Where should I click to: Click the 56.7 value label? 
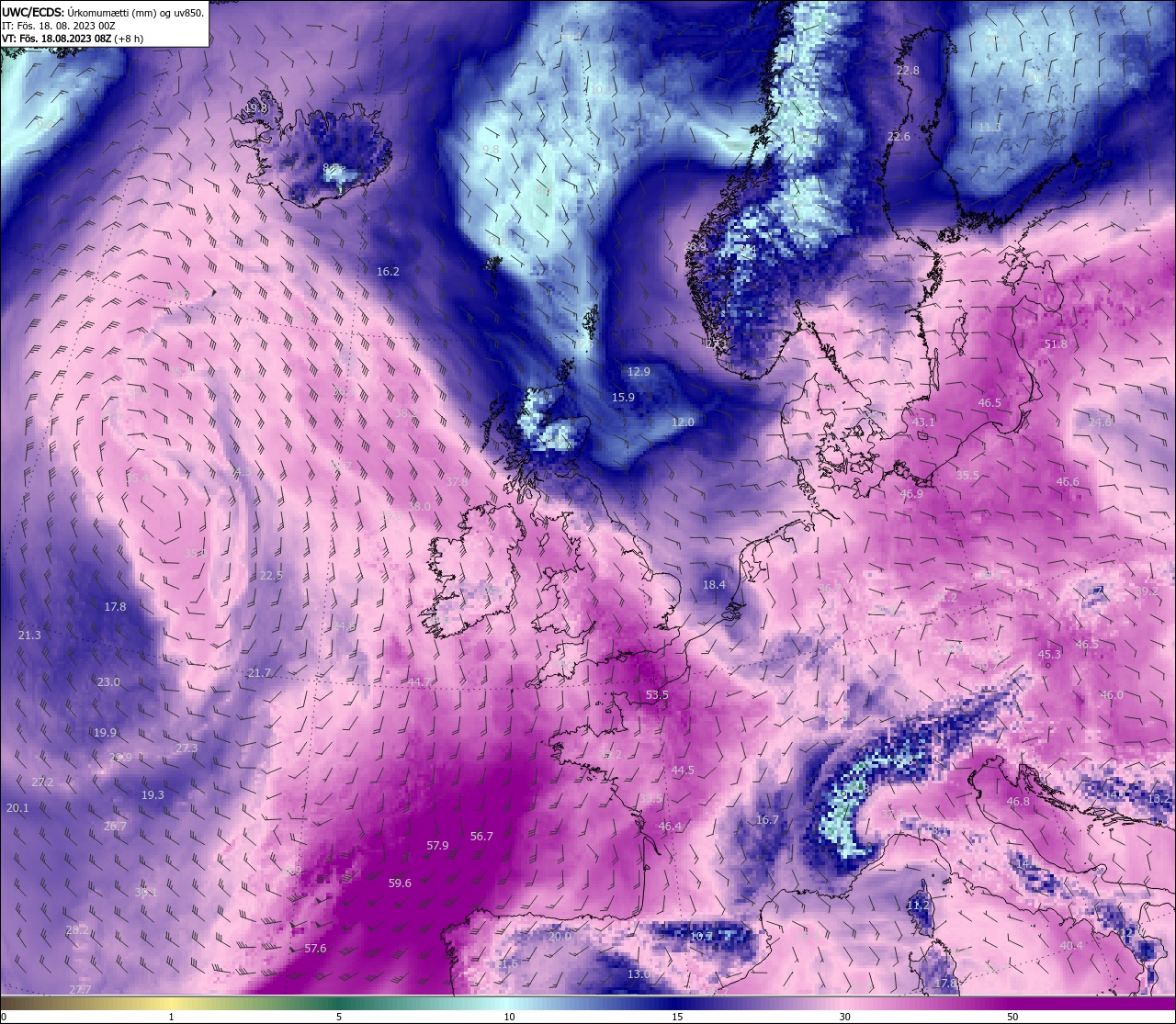(x=481, y=836)
